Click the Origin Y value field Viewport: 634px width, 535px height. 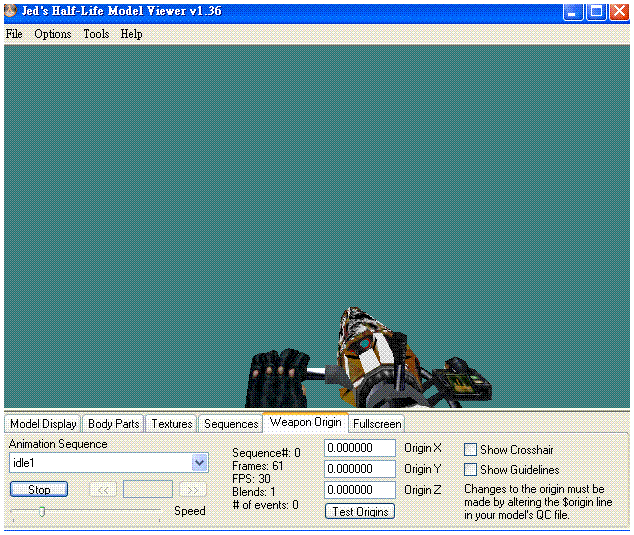tap(360, 469)
